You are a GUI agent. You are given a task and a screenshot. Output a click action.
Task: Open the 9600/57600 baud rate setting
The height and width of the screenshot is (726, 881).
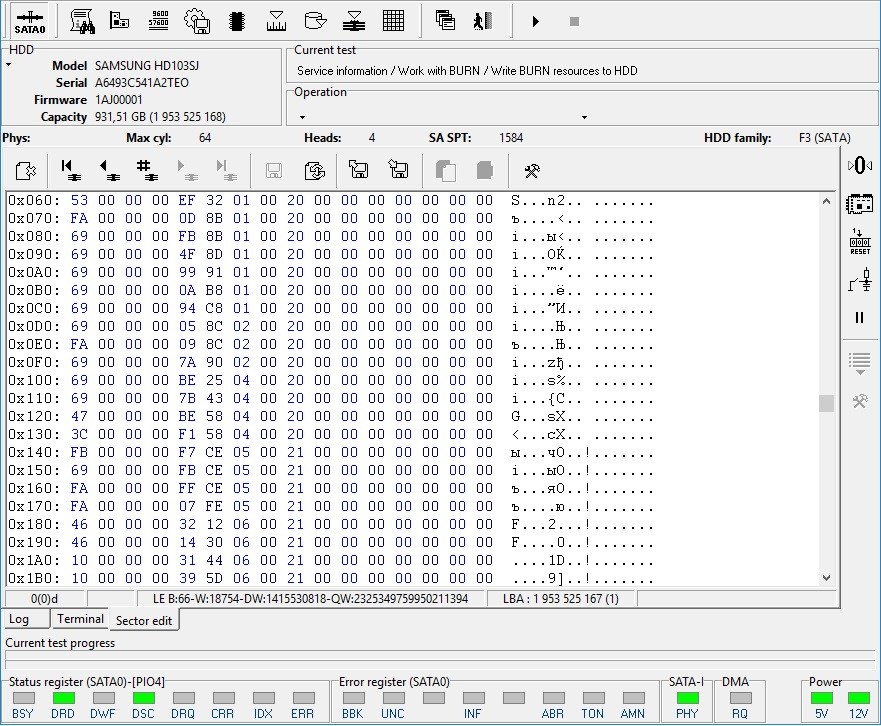click(x=158, y=21)
